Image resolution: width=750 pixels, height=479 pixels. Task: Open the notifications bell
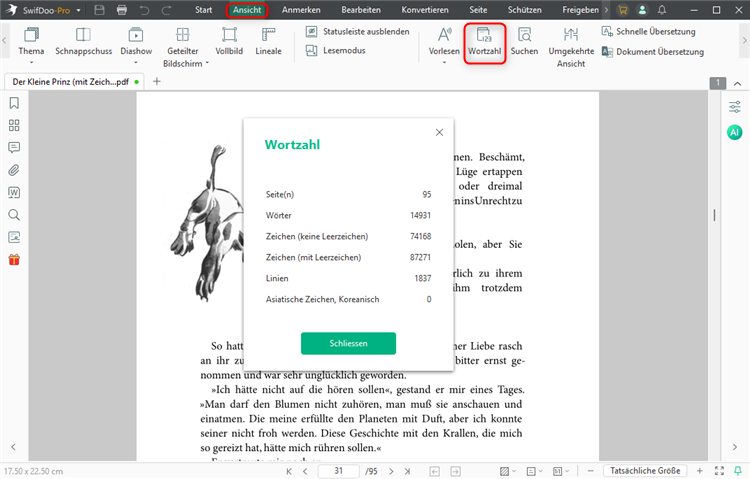click(x=662, y=10)
